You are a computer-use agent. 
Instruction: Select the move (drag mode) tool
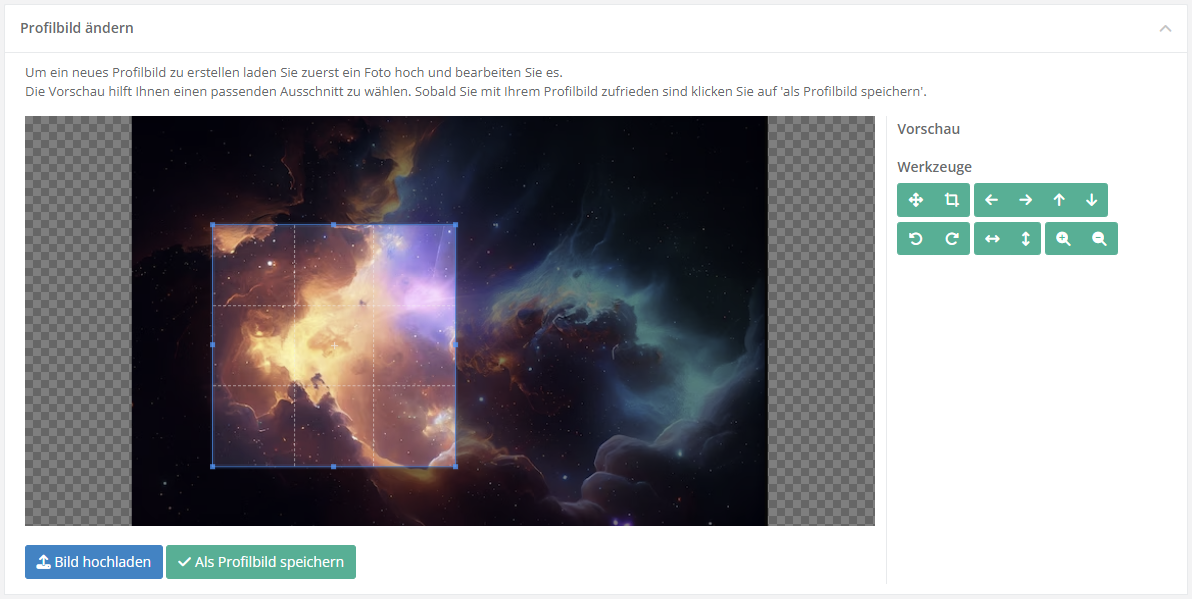click(x=915, y=200)
